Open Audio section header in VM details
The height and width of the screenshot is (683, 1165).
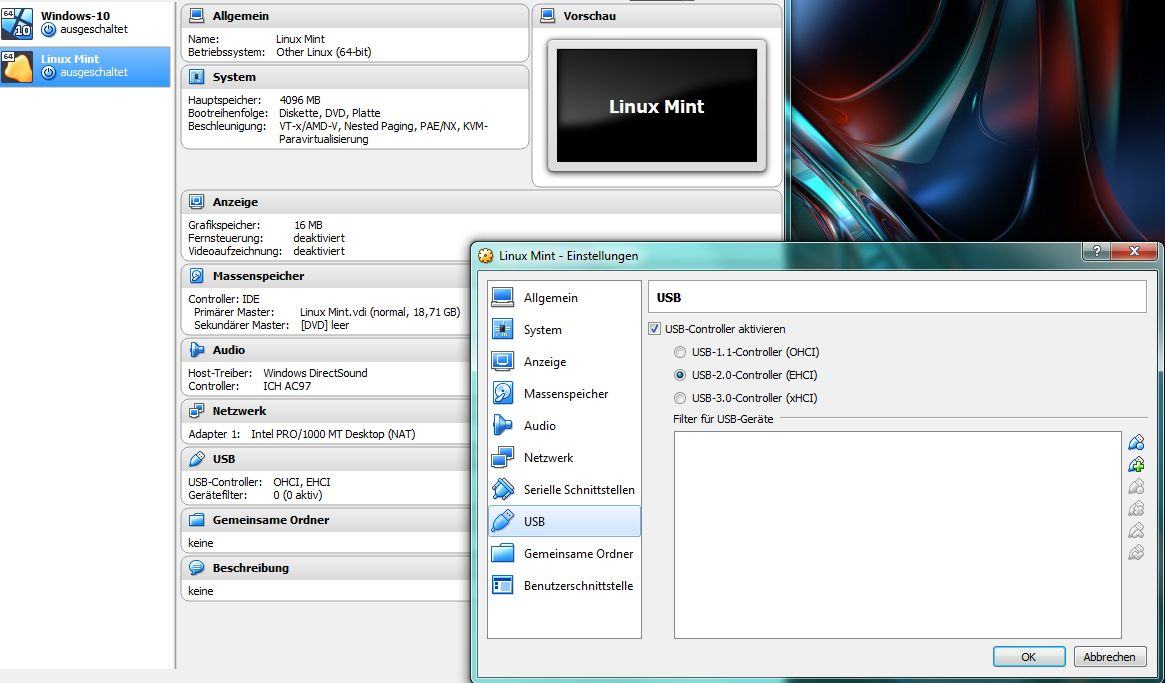tap(325, 349)
